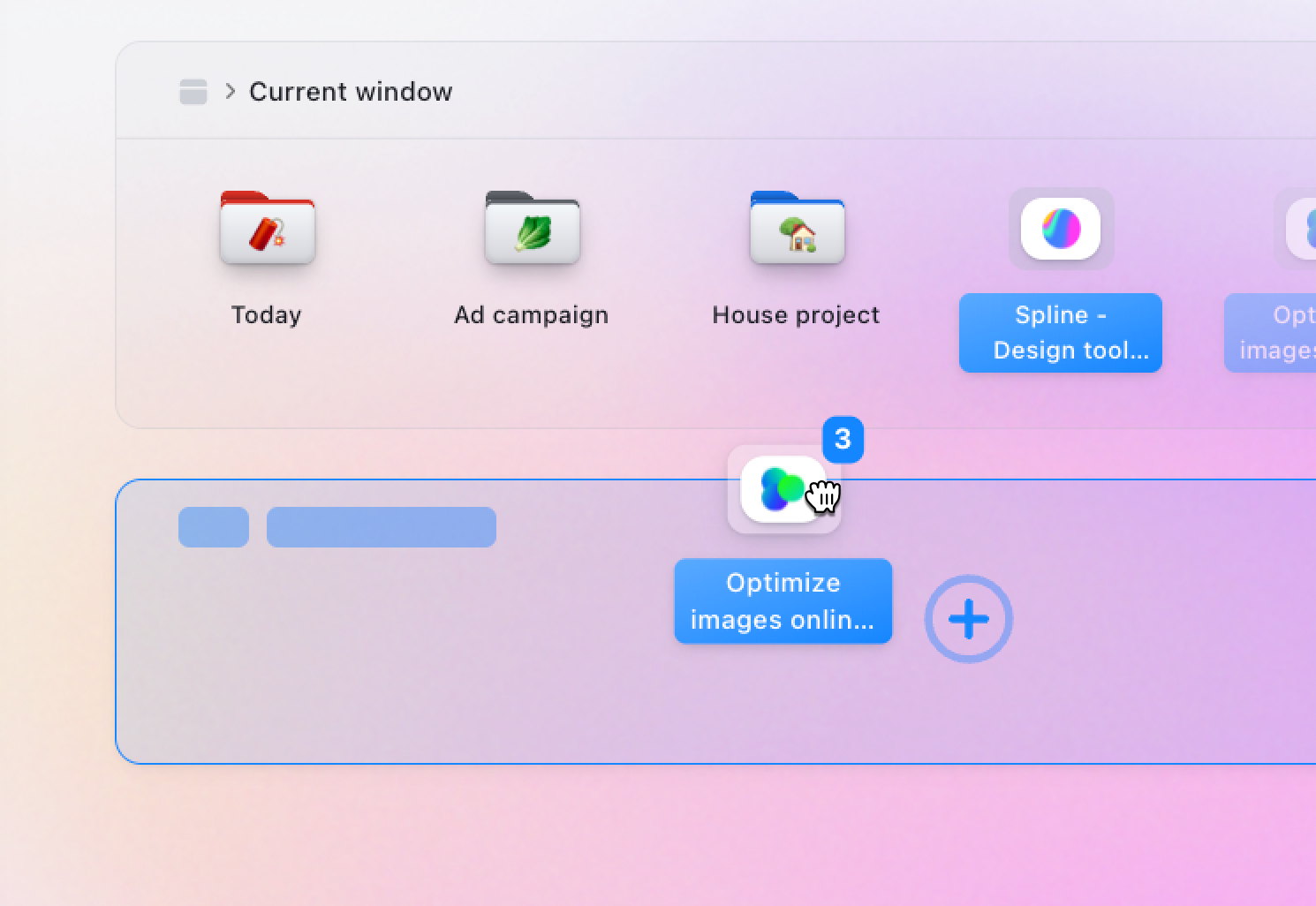1316x906 pixels.
Task: Click the wide blue placeholder bar
Action: (382, 527)
